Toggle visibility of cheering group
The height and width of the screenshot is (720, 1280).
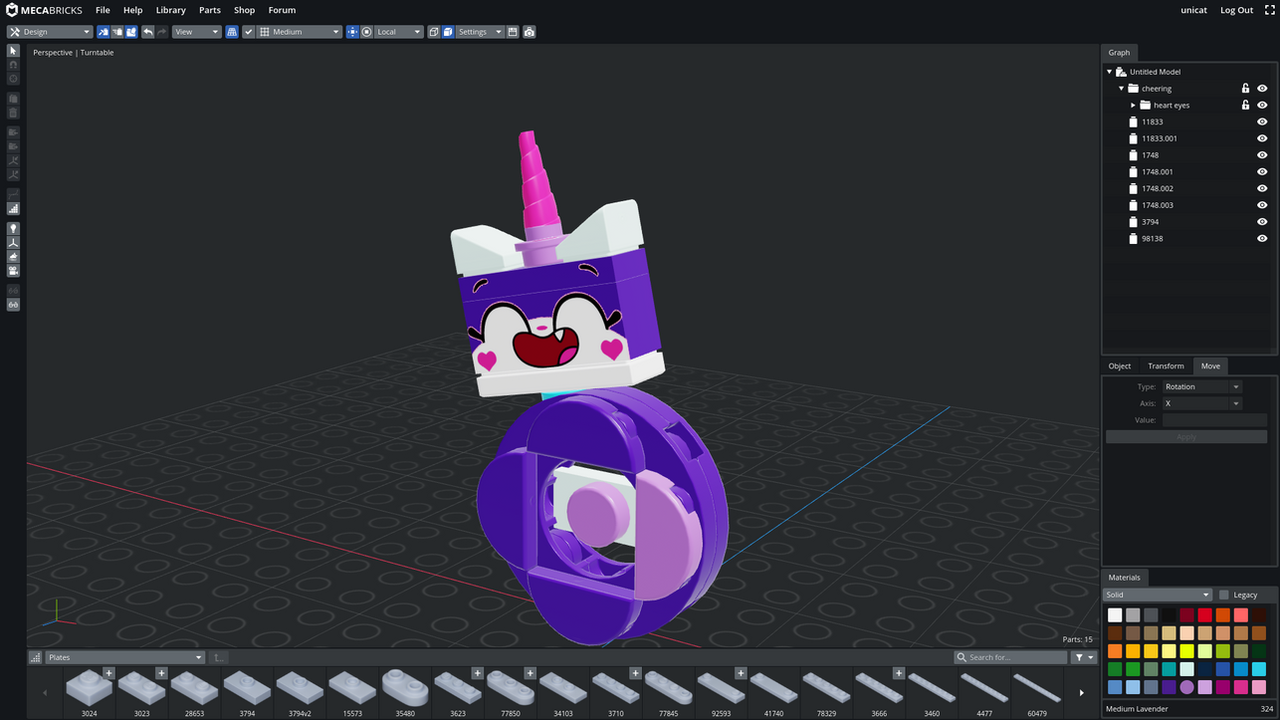(1262, 88)
